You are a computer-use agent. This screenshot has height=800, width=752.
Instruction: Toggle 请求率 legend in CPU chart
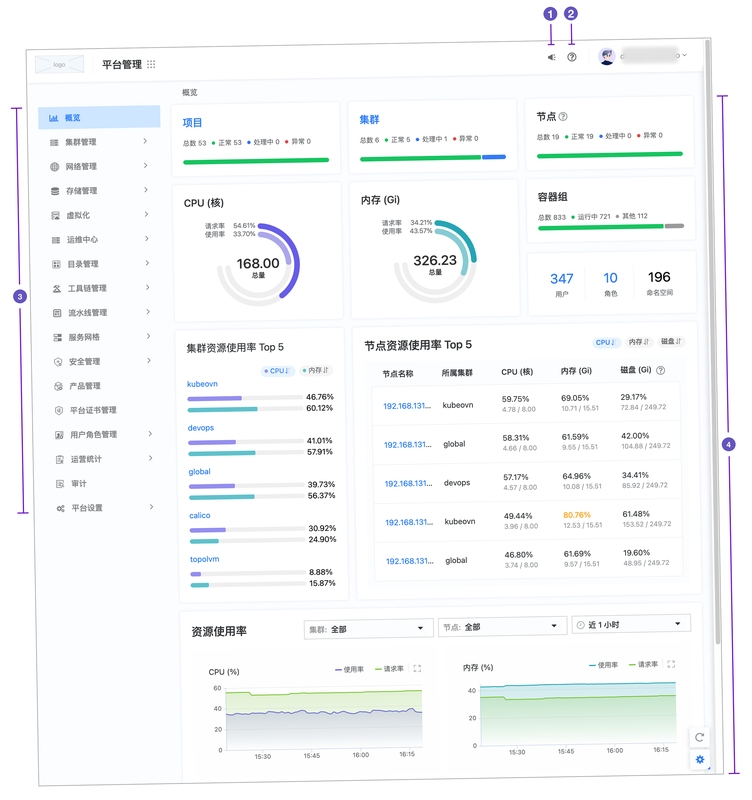coord(389,668)
